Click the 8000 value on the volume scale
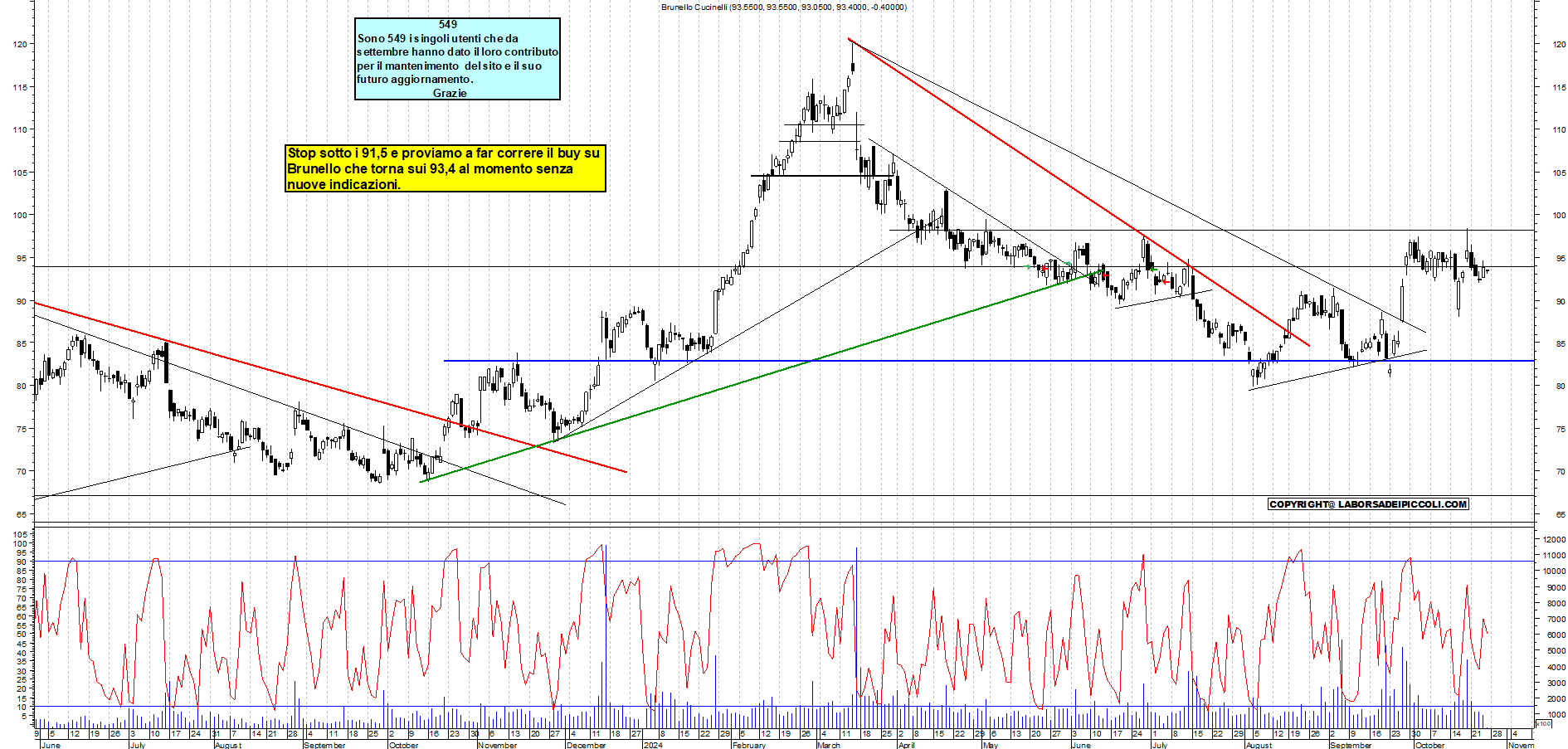1568x749 pixels. [1556, 603]
